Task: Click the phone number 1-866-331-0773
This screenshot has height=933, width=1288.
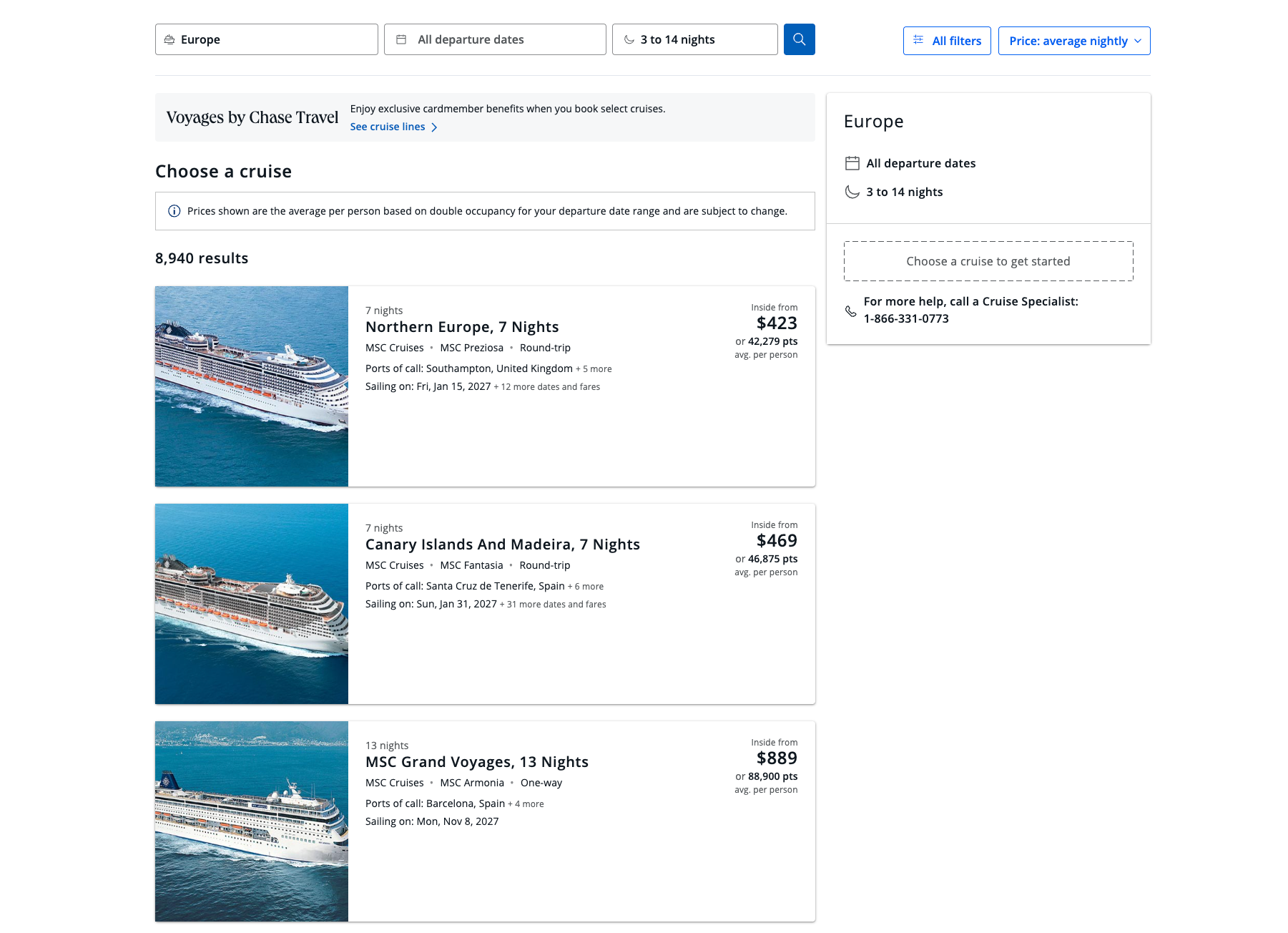Action: 906,318
